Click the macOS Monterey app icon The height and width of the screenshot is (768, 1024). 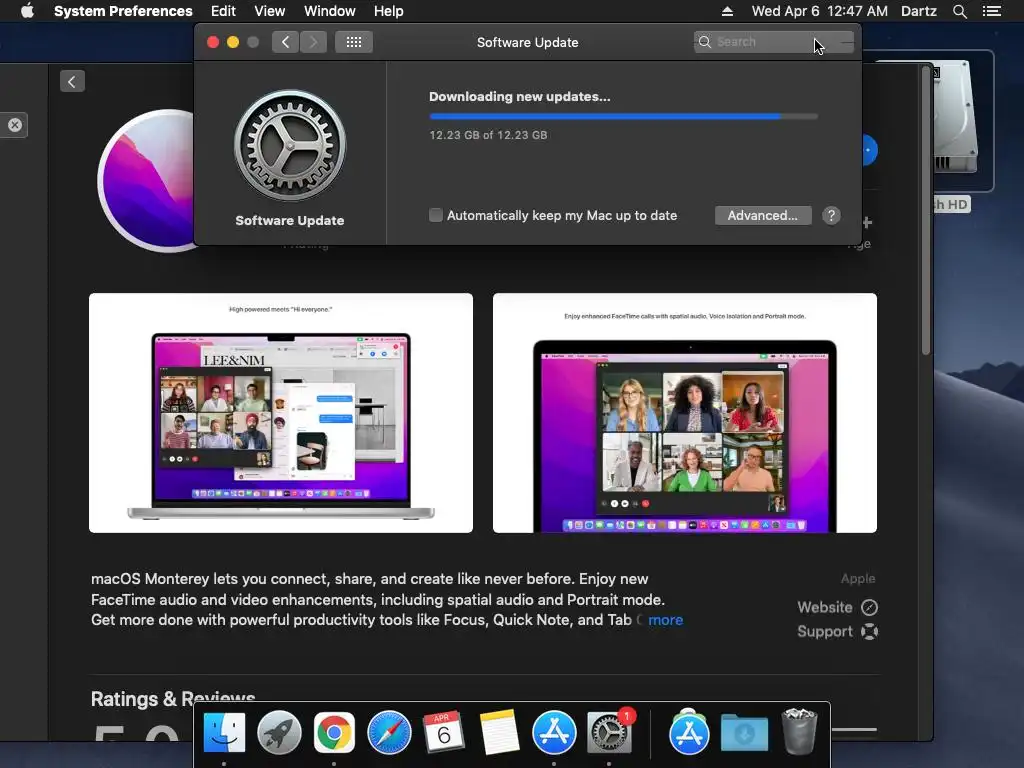click(147, 180)
